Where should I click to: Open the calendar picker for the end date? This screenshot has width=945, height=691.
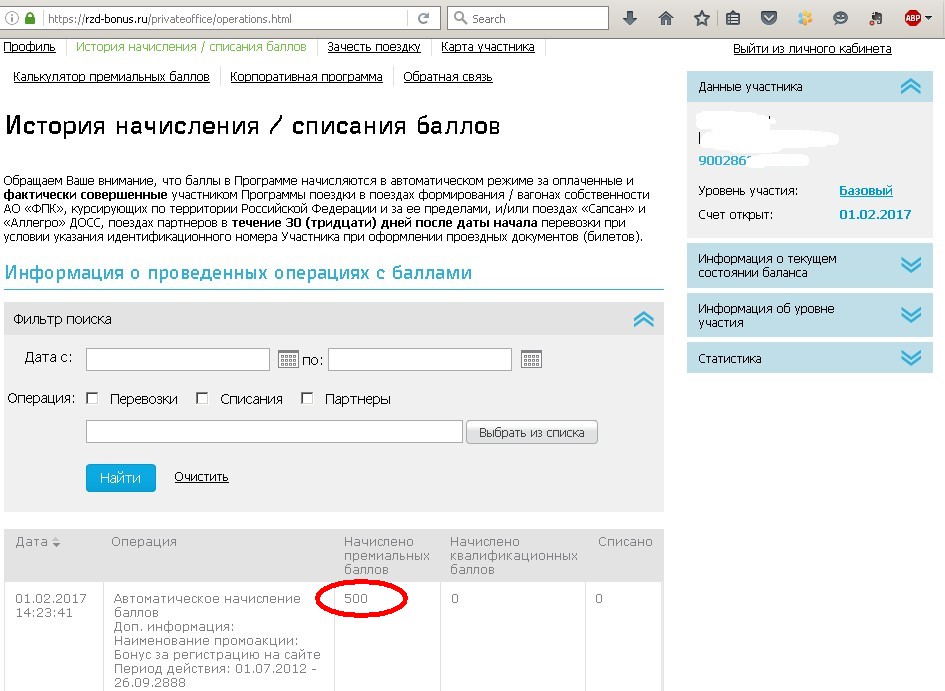tap(531, 359)
